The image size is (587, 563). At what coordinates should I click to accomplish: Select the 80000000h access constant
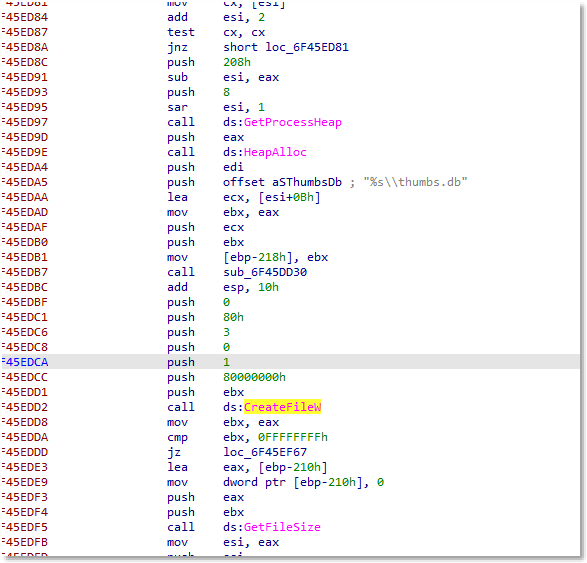(255, 377)
